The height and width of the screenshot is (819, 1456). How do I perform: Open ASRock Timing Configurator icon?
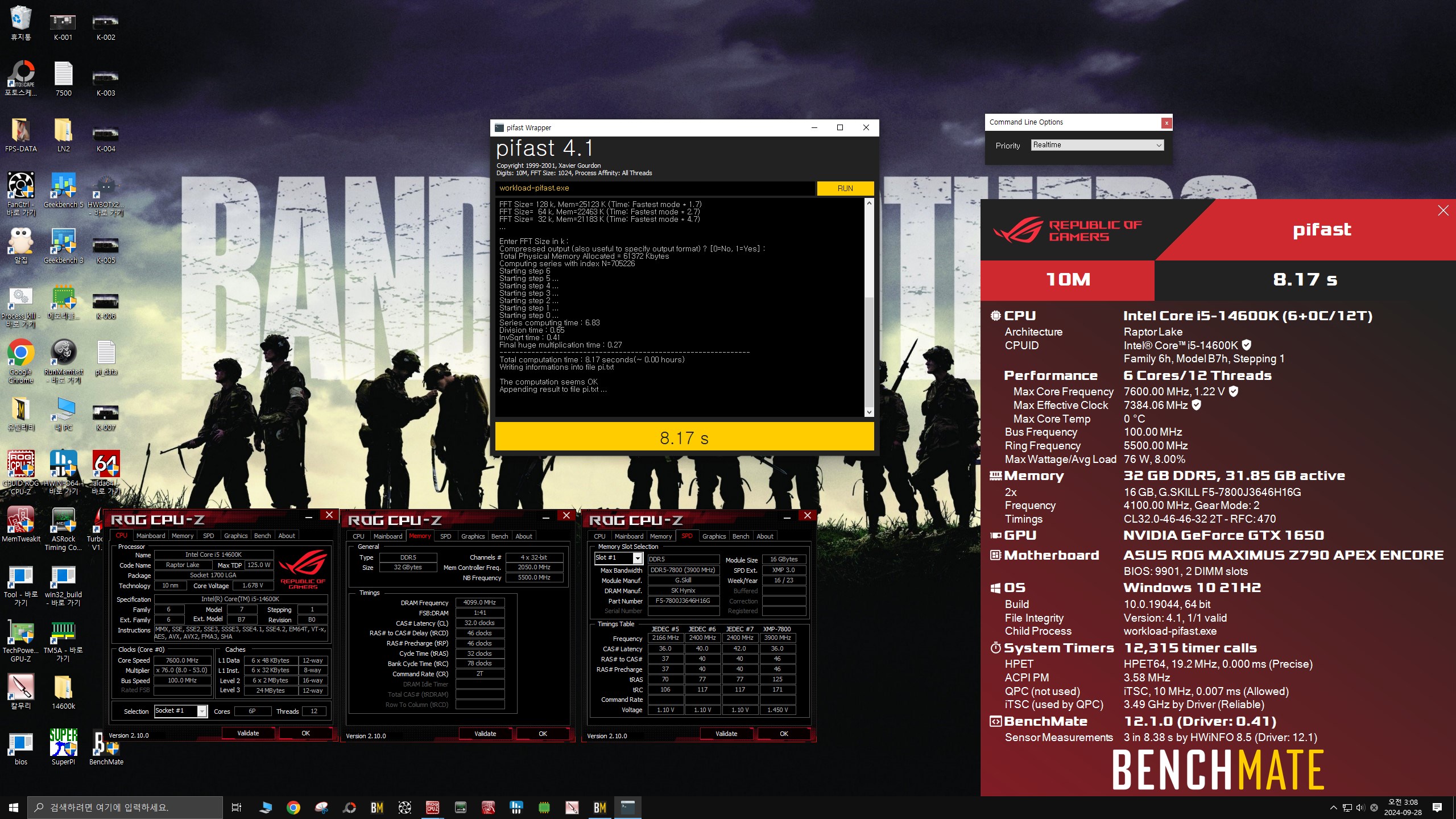coord(63,529)
